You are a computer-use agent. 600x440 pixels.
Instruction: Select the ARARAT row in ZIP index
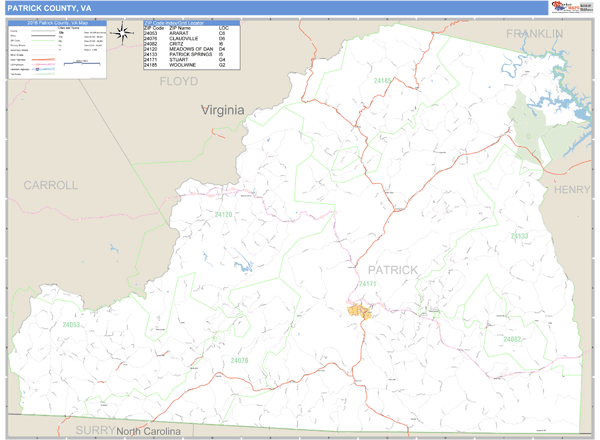pyautogui.click(x=191, y=34)
